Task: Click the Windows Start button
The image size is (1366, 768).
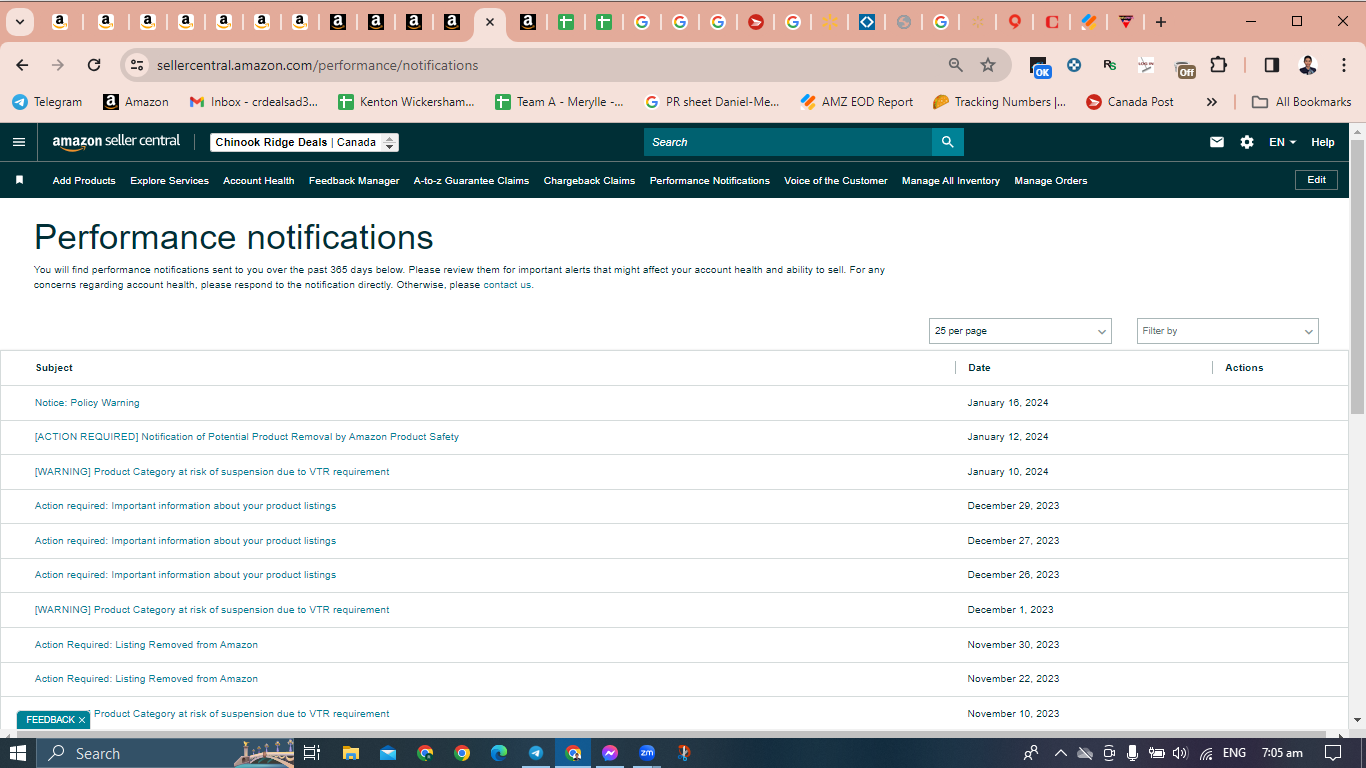Action: (x=17, y=753)
